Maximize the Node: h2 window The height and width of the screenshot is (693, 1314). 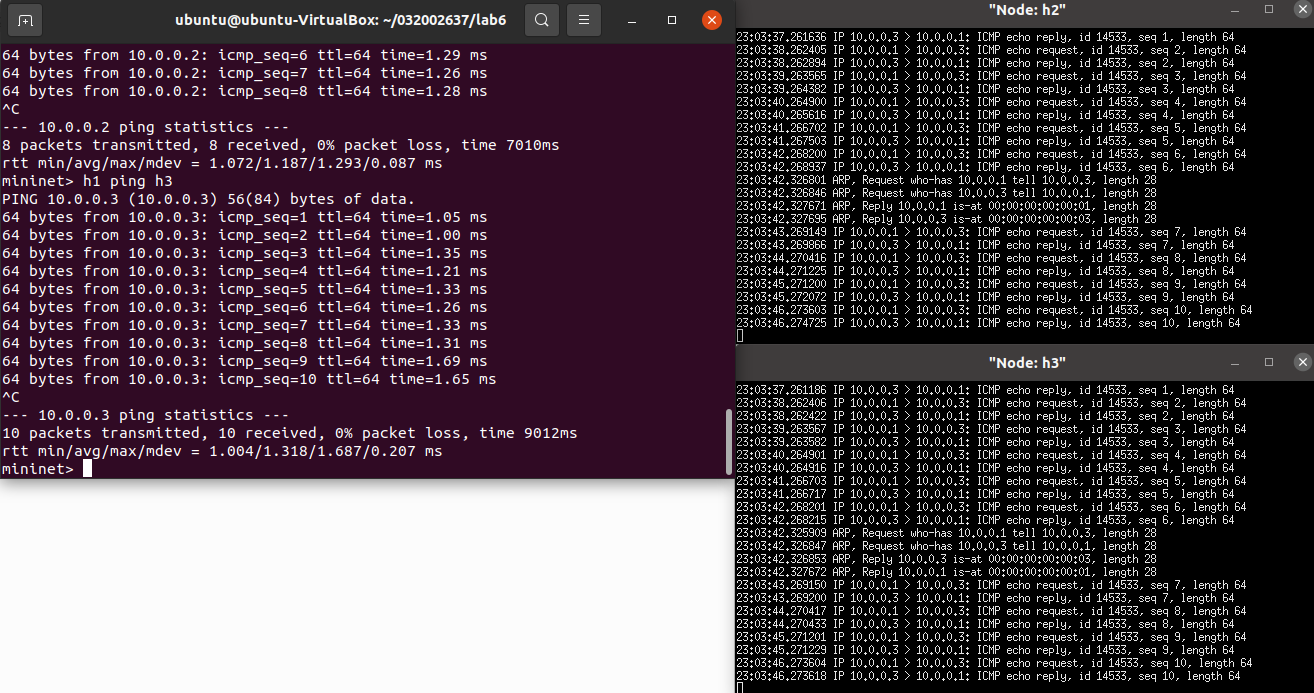[x=1269, y=9]
